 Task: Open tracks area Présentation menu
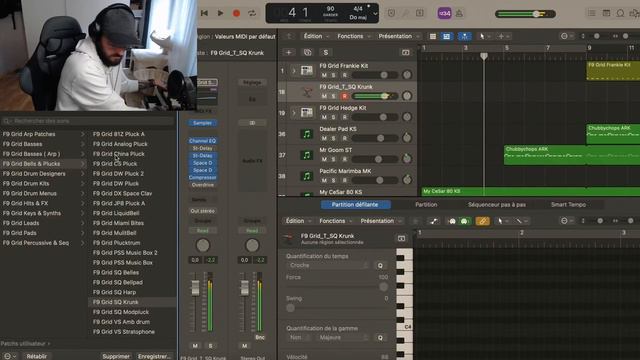click(398, 36)
